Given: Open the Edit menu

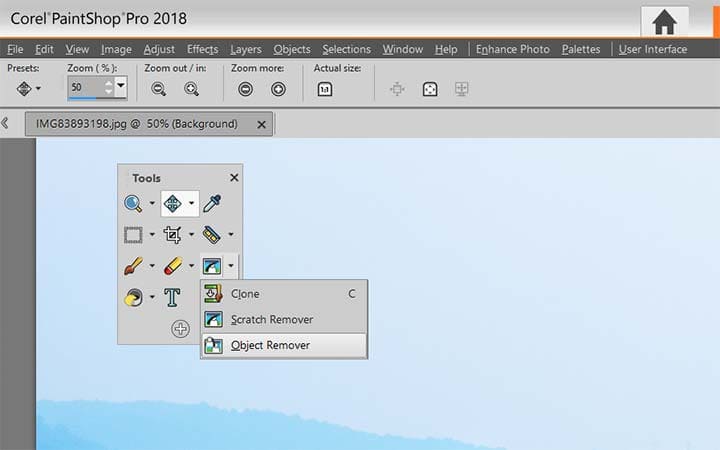Looking at the screenshot, I should click(x=44, y=49).
